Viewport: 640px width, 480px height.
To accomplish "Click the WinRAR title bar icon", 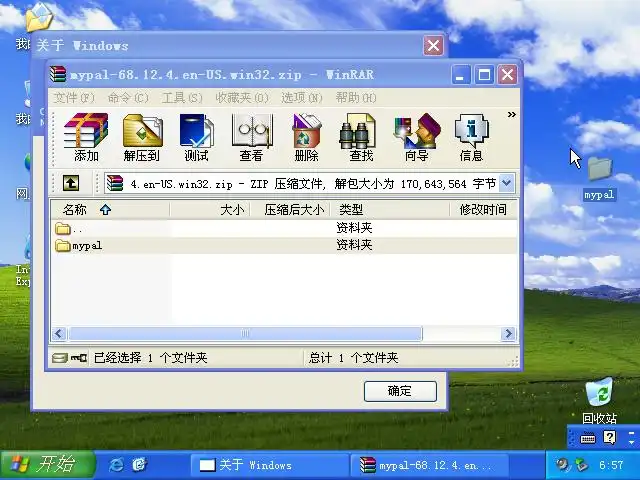I will (58, 74).
